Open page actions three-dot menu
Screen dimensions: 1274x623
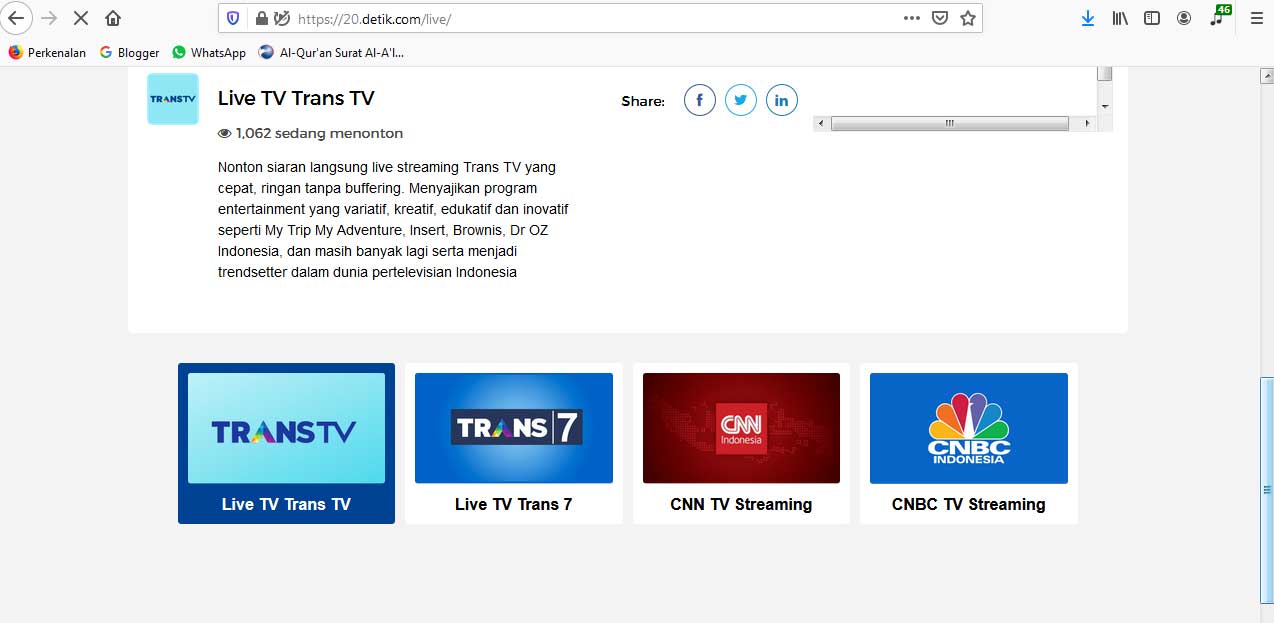[911, 18]
